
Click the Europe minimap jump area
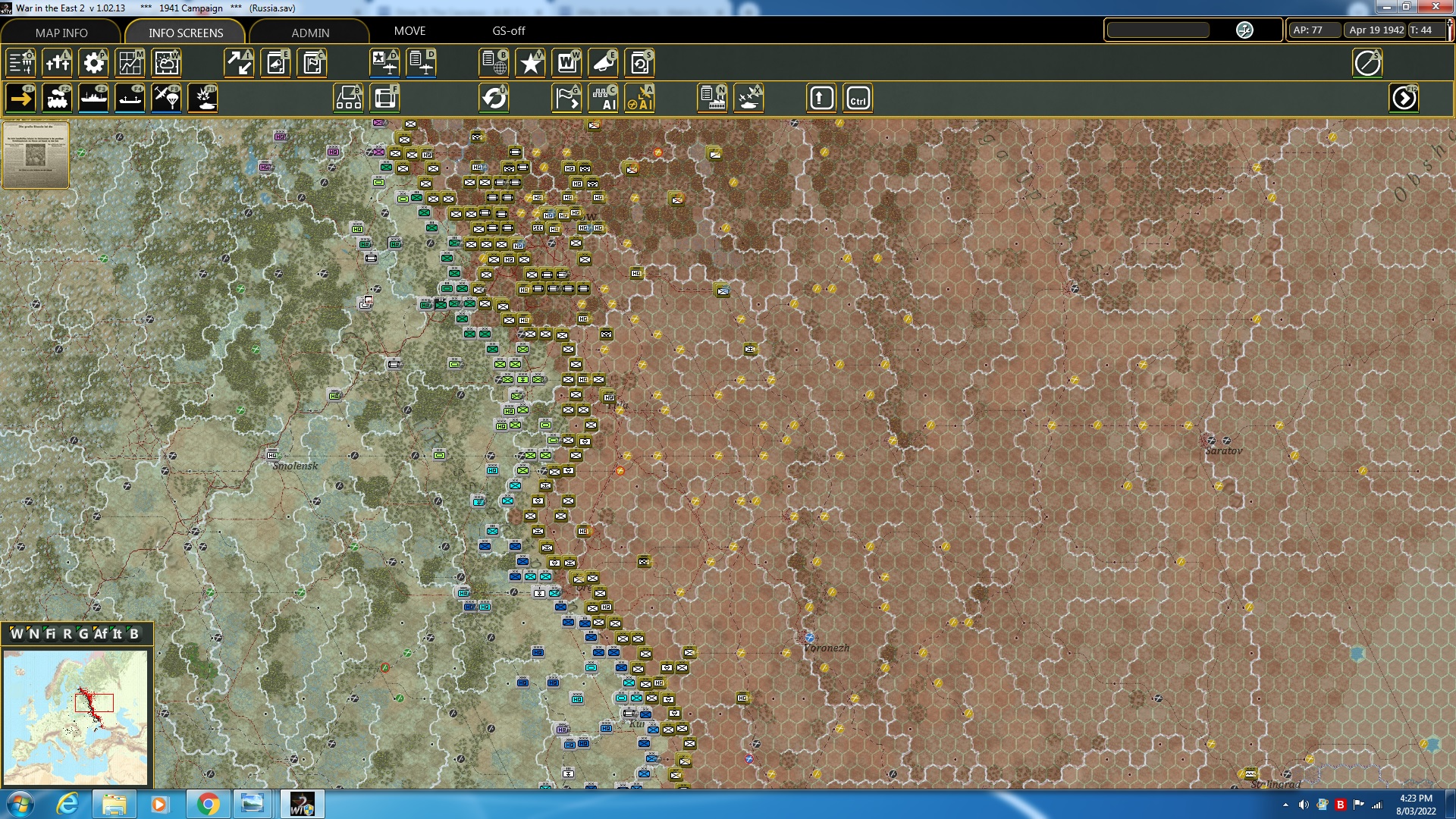click(76, 717)
